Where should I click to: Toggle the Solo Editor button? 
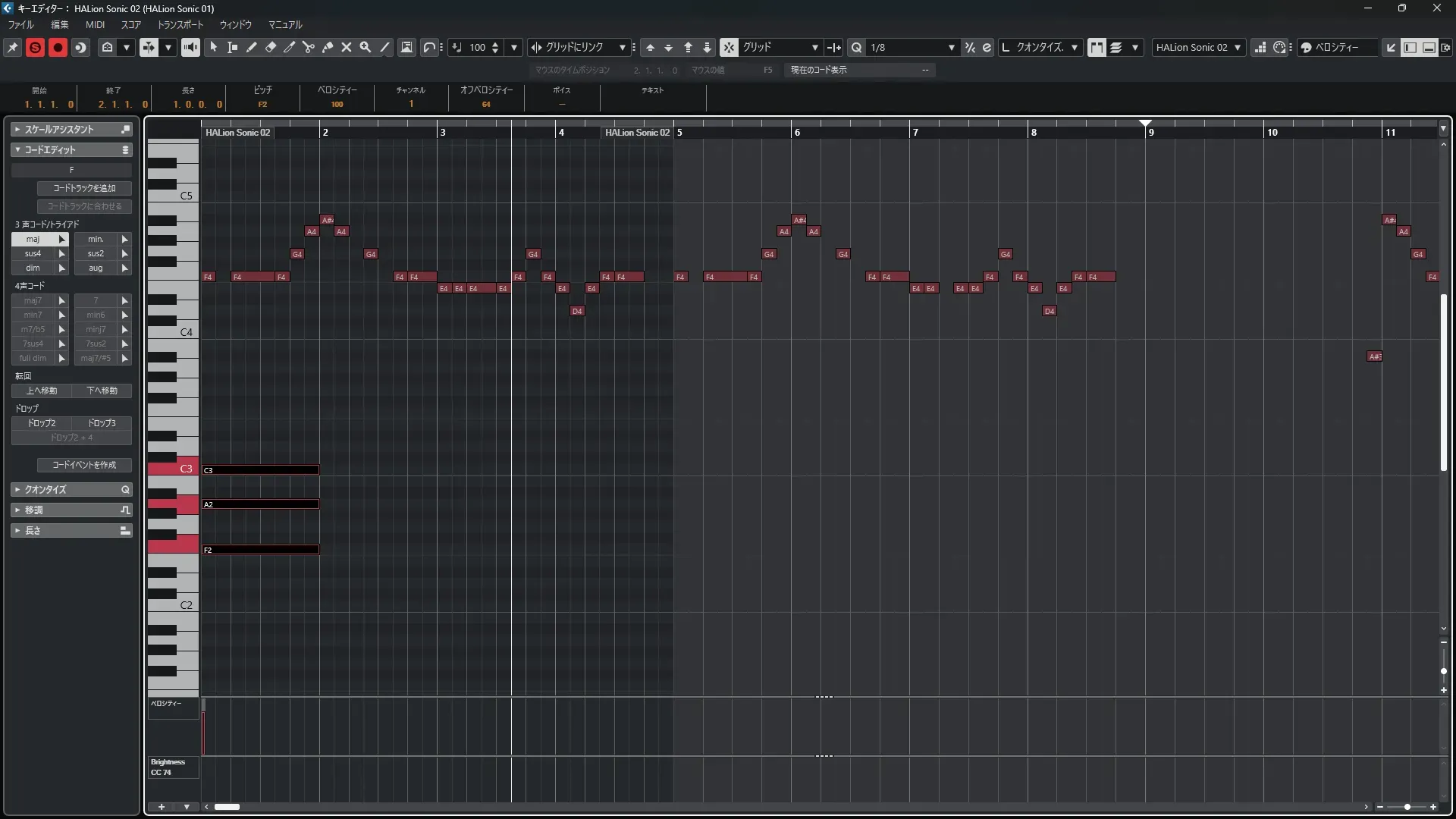[x=35, y=47]
